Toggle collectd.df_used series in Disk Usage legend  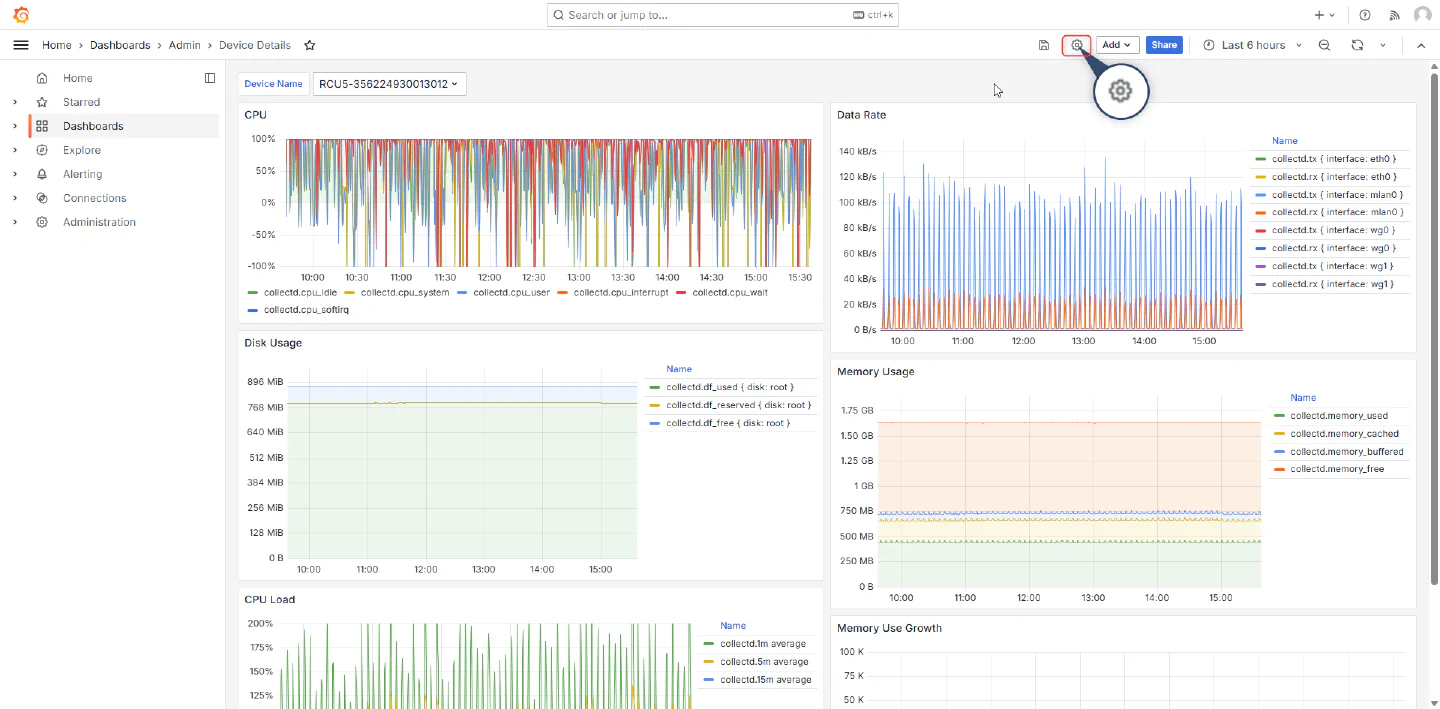click(x=730, y=387)
